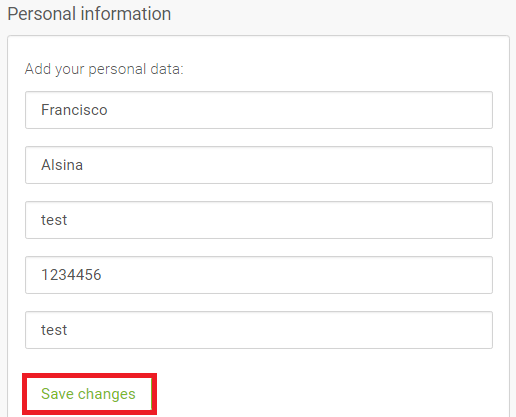Place cursor on the word Francisco
The height and width of the screenshot is (417, 516).
point(74,110)
